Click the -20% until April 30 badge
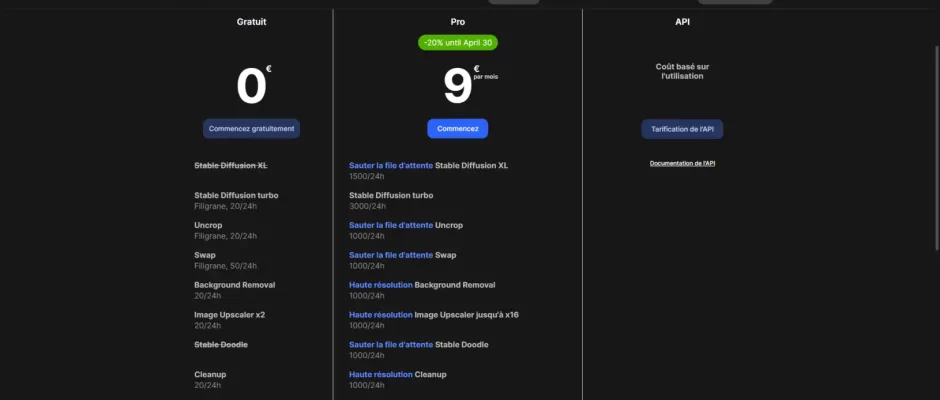The height and width of the screenshot is (400, 940). click(458, 43)
